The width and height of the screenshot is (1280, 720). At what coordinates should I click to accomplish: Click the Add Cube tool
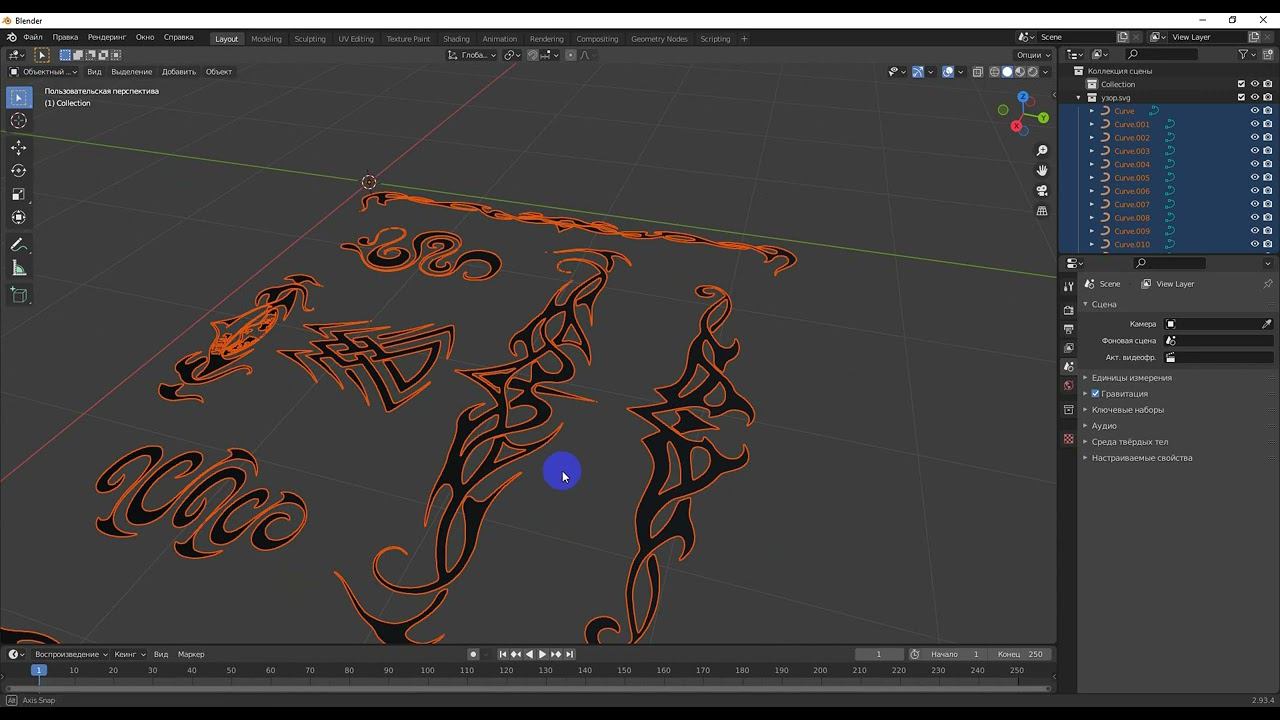pos(19,295)
